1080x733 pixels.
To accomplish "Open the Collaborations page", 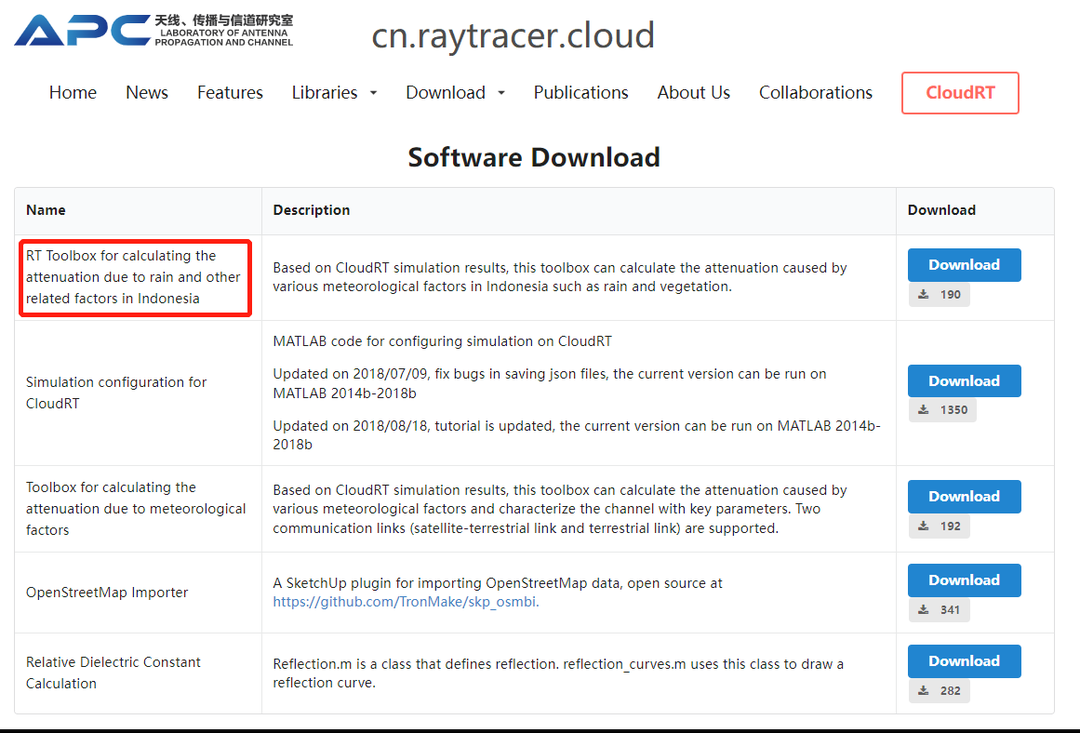I will (x=816, y=92).
